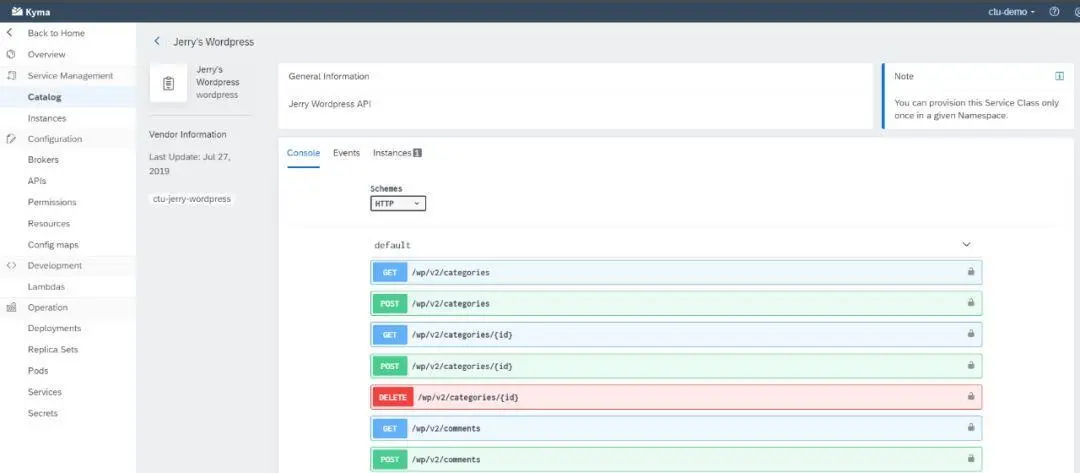Click the General Information heading

click(x=329, y=76)
